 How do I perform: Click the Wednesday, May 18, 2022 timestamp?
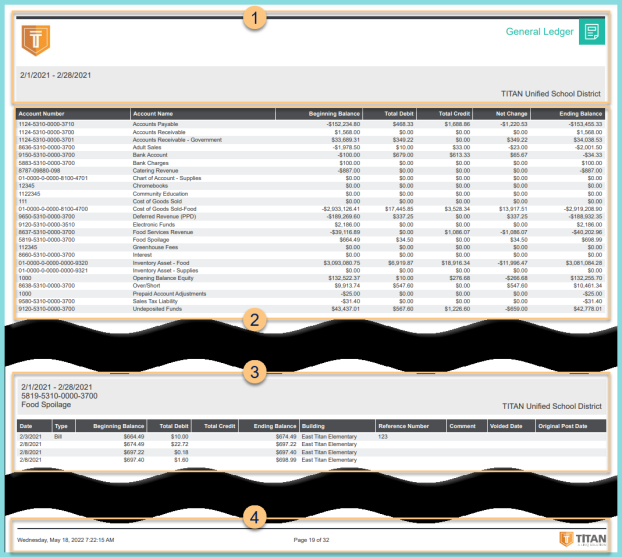point(65,540)
